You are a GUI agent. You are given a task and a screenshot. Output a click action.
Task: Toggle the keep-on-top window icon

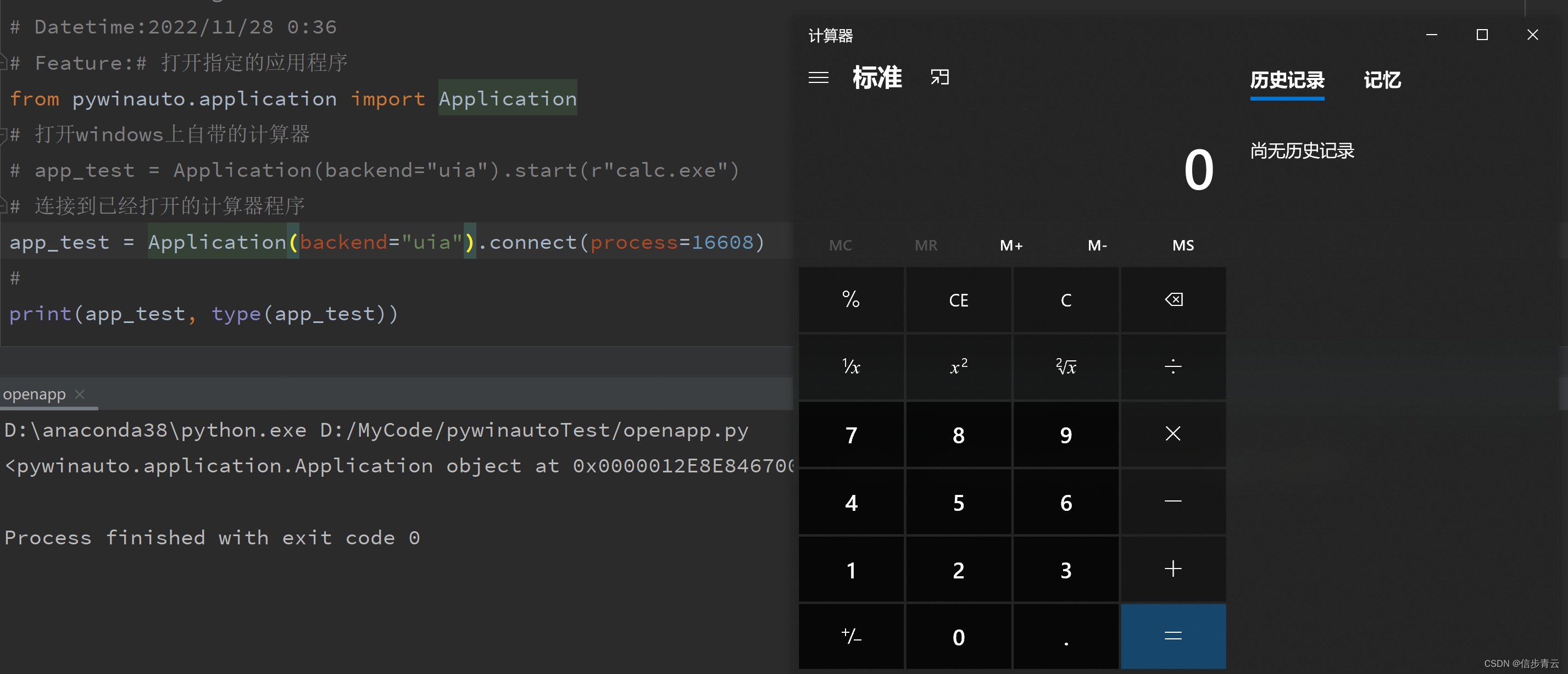pos(939,77)
